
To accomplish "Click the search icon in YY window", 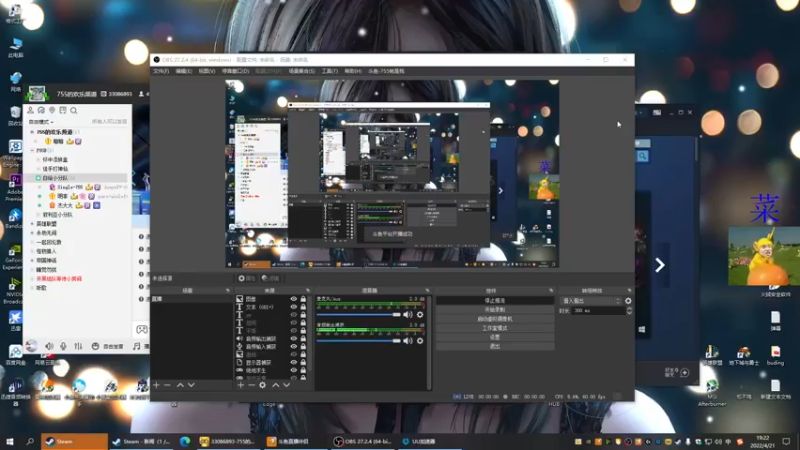I will 73,110.
